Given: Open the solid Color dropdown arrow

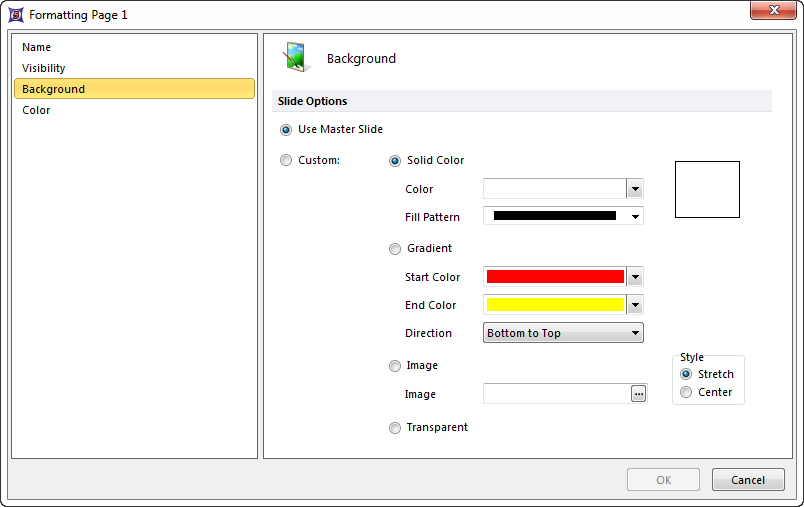Looking at the screenshot, I should click(634, 189).
